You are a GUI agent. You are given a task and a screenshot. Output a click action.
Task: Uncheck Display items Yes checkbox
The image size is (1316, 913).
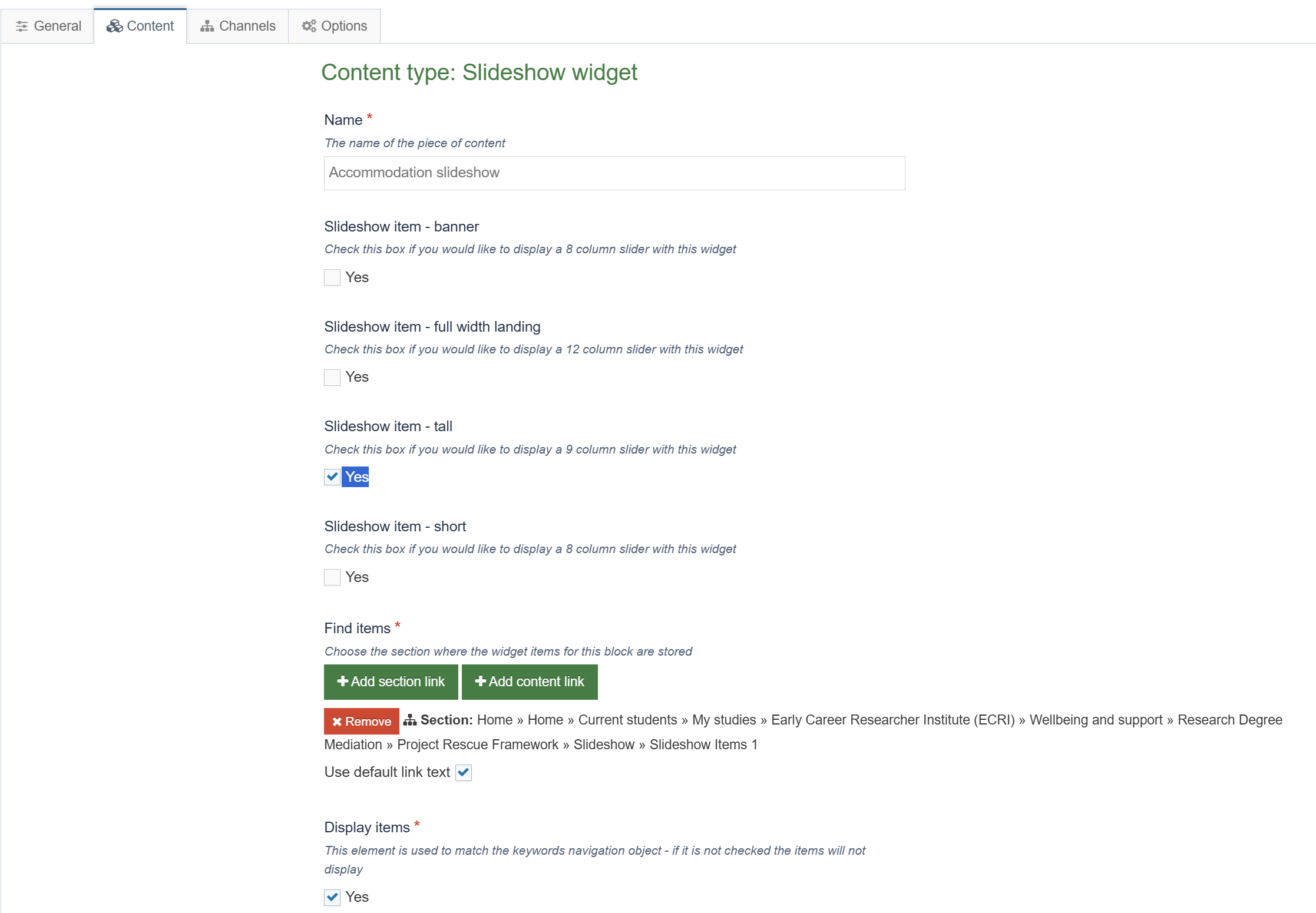point(332,897)
